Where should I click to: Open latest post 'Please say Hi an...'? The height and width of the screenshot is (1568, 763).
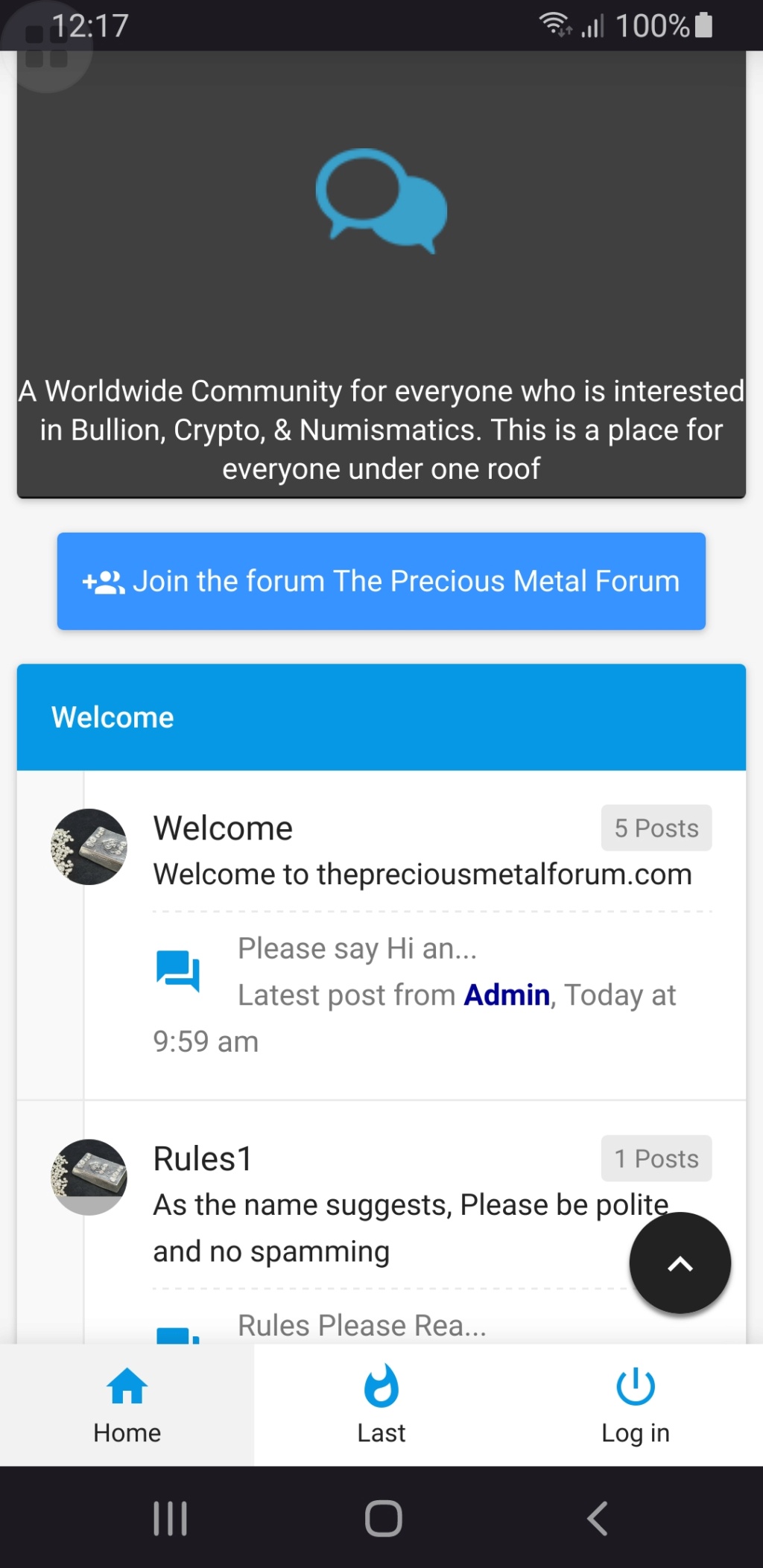[357, 949]
